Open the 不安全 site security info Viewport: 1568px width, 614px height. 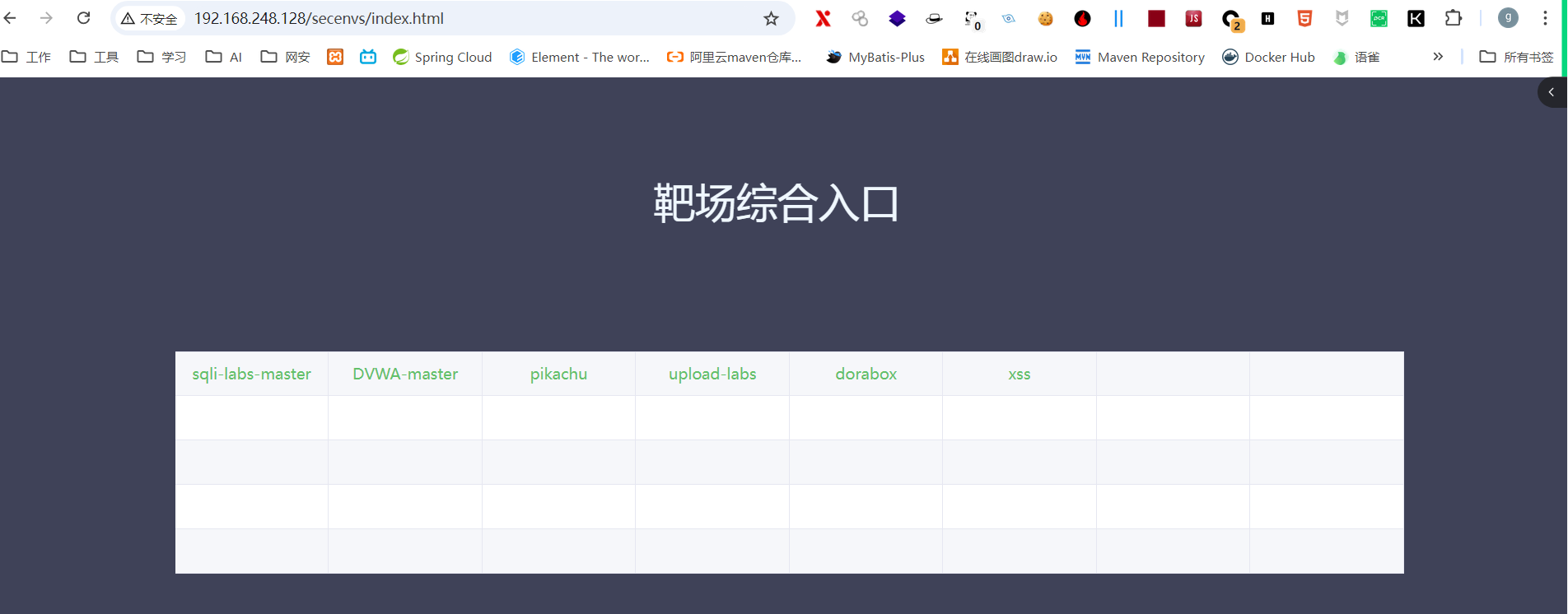(149, 18)
